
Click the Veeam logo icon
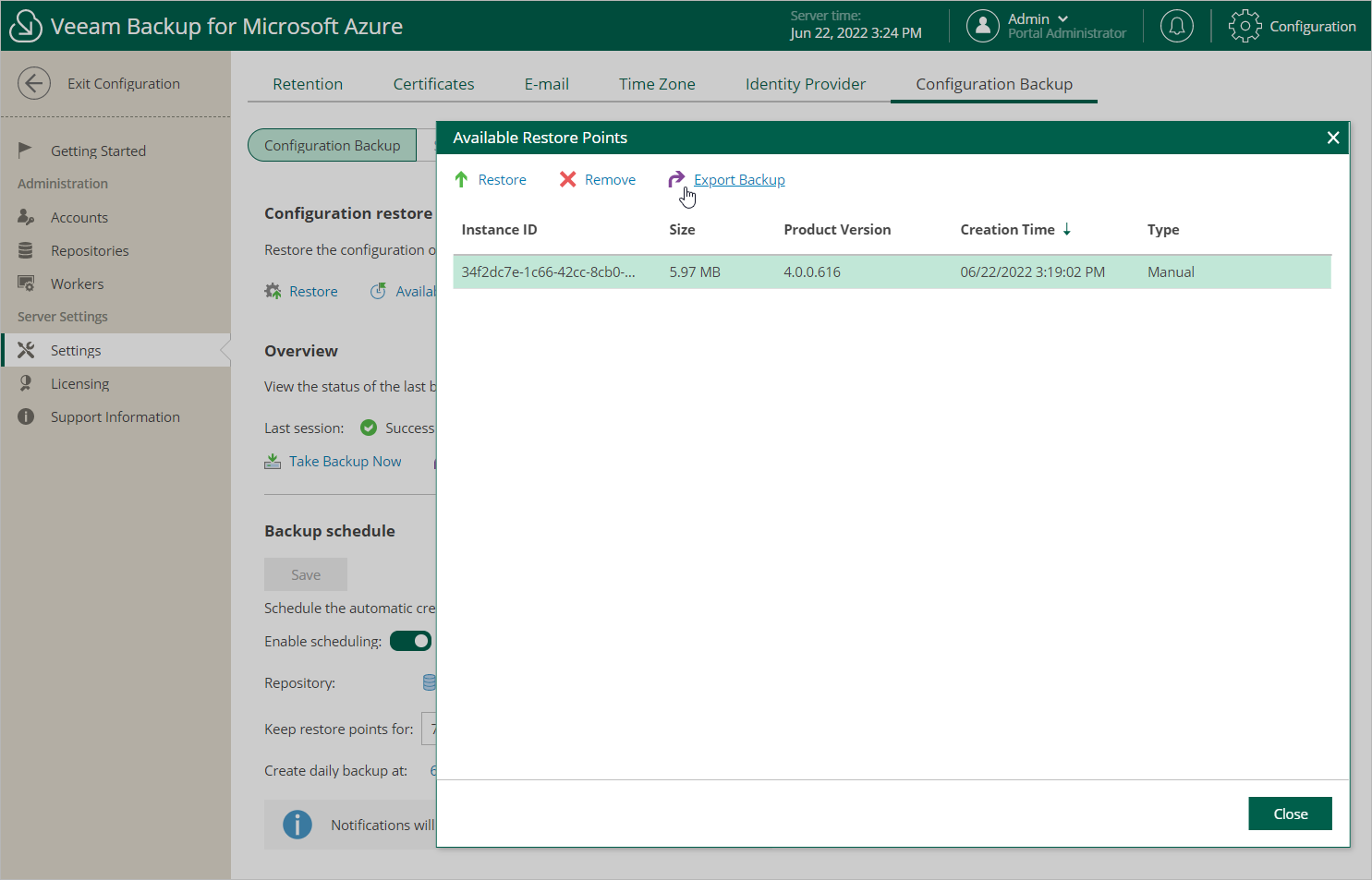coord(25,26)
